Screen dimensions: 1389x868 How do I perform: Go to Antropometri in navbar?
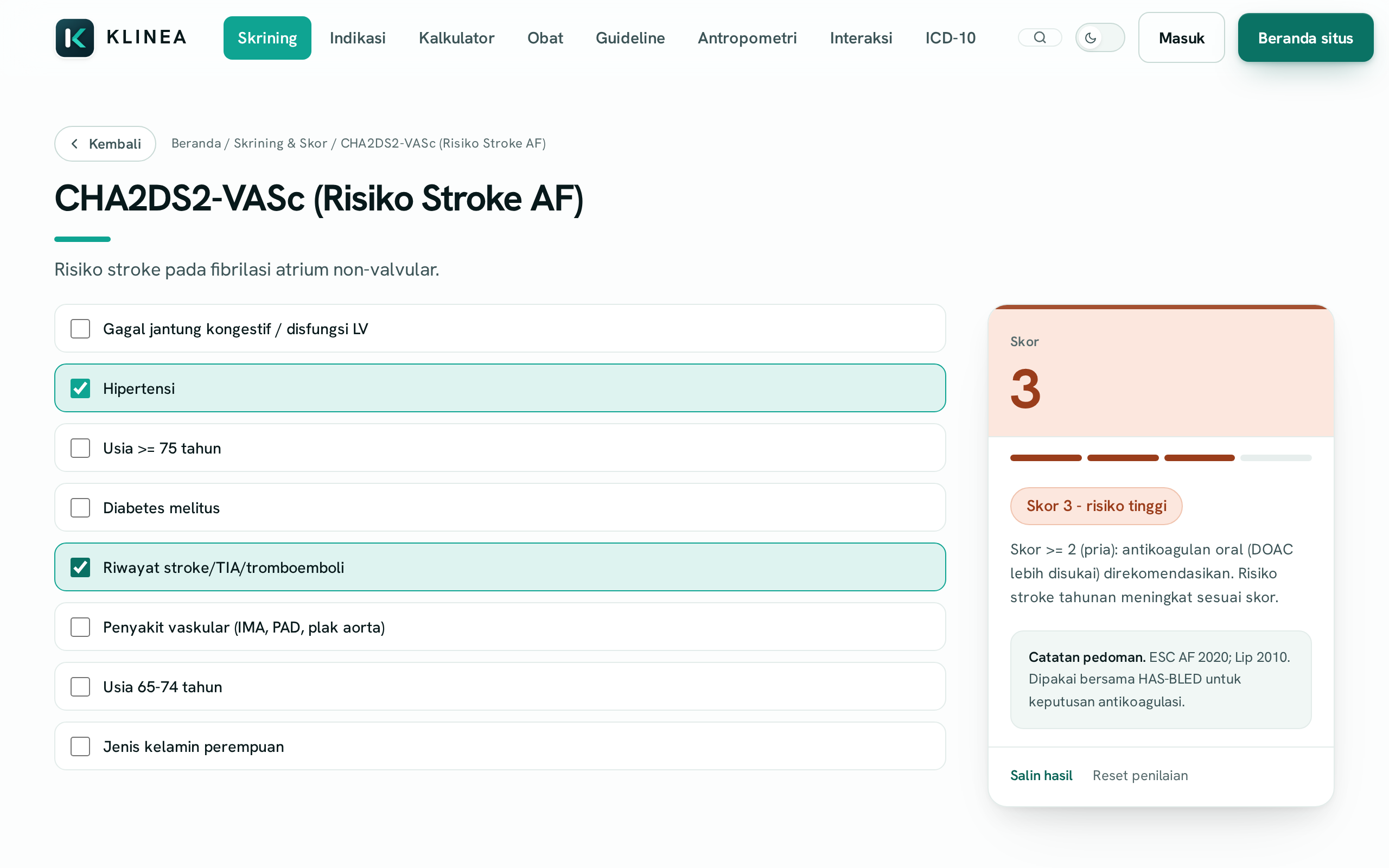point(747,38)
